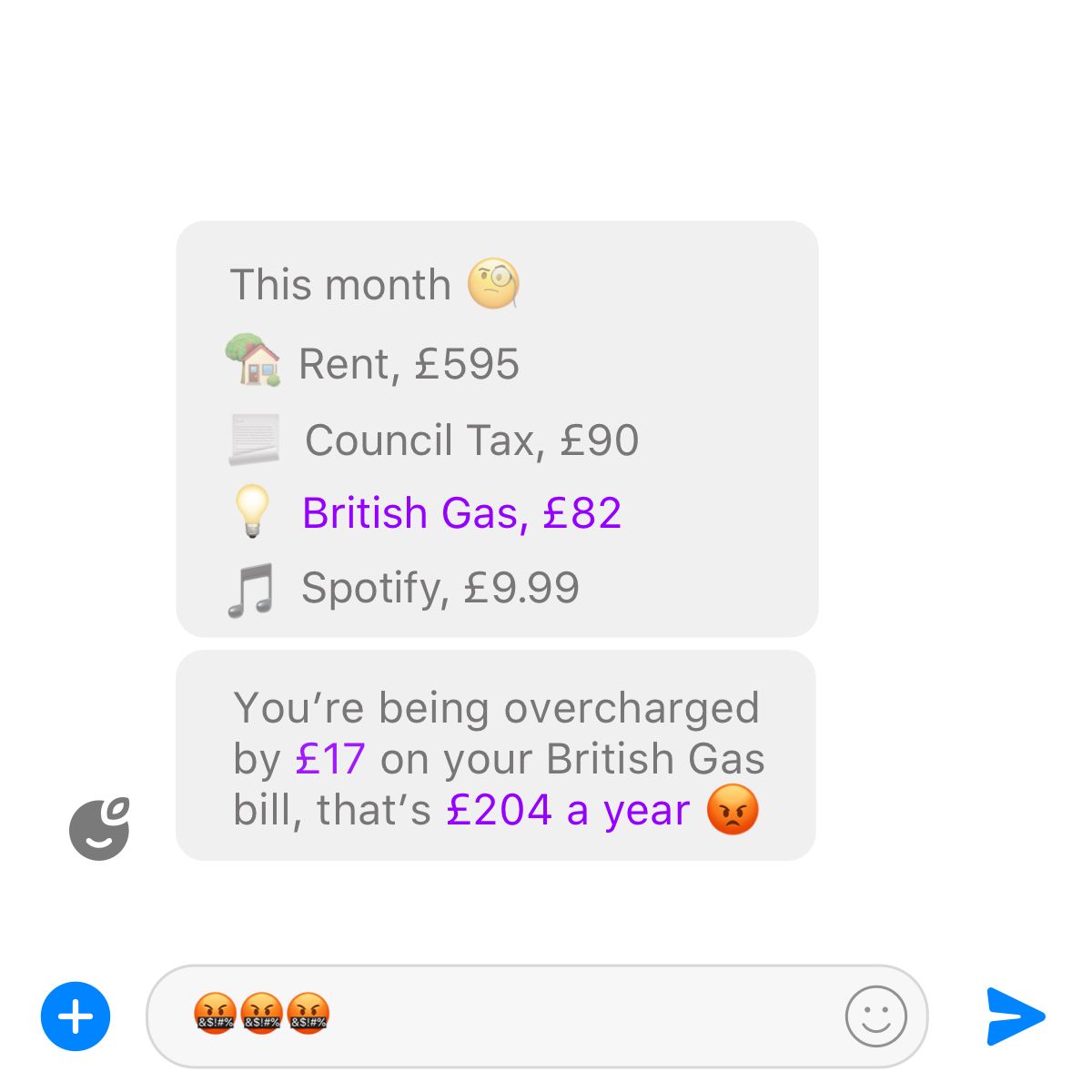This screenshot has width=1092, height=1092.
Task: Select the Spotify, £9.99 line
Action: (440, 588)
